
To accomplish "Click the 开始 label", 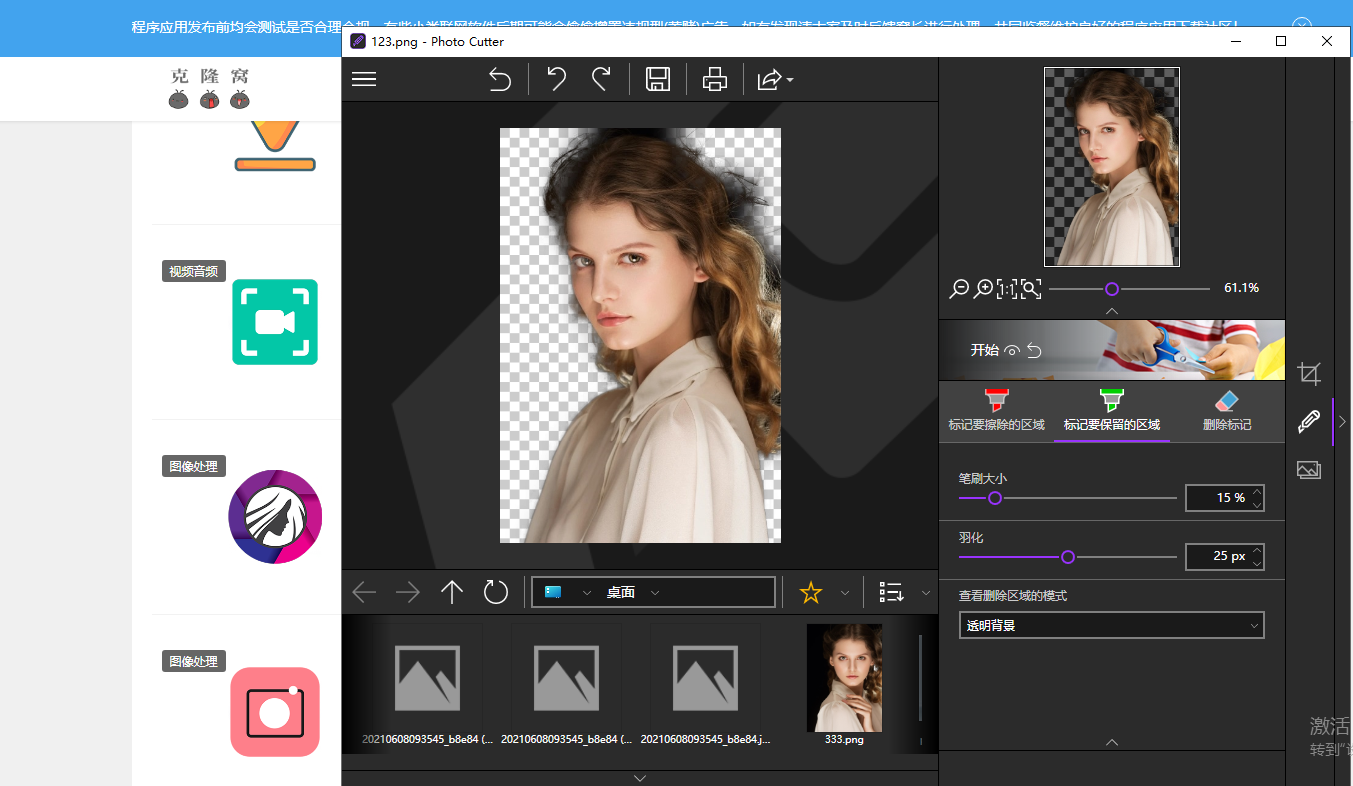I will point(985,350).
